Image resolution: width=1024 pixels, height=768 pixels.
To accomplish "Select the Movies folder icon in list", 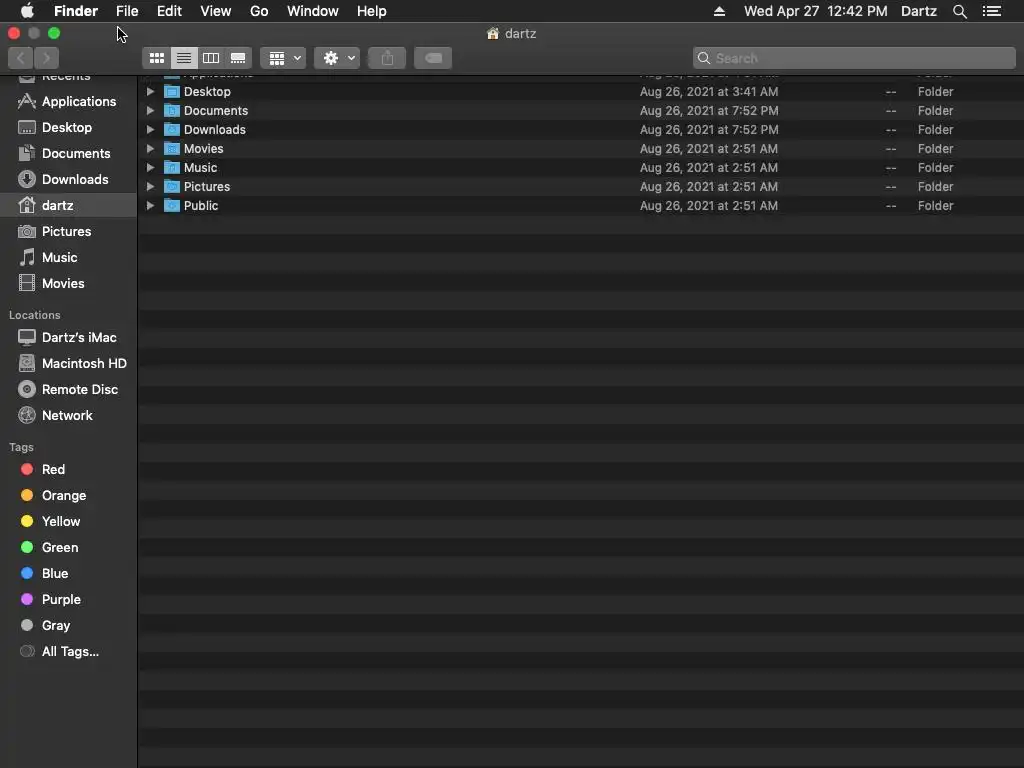I will (172, 148).
